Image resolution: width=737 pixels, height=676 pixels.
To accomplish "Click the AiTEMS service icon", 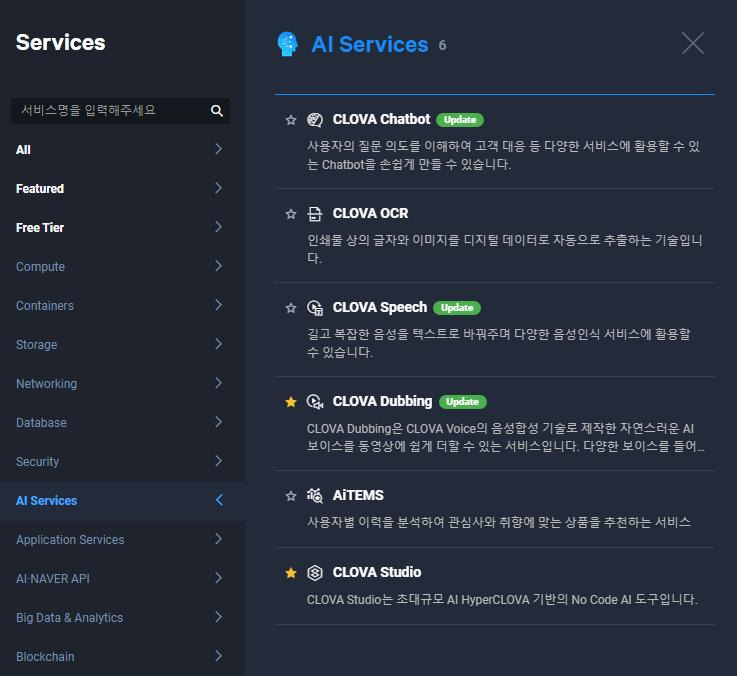I will point(314,495).
